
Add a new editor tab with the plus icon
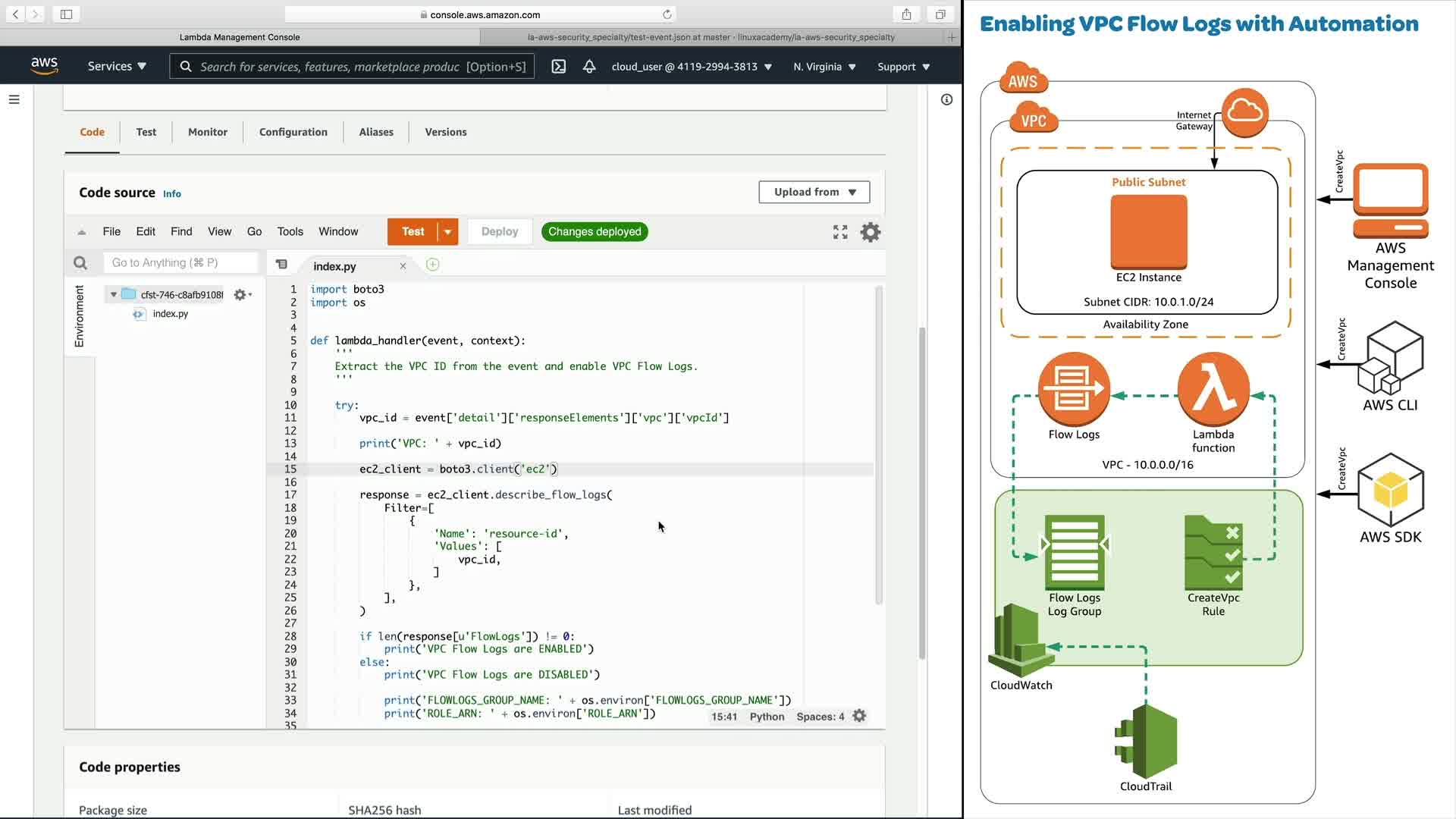pyautogui.click(x=432, y=265)
